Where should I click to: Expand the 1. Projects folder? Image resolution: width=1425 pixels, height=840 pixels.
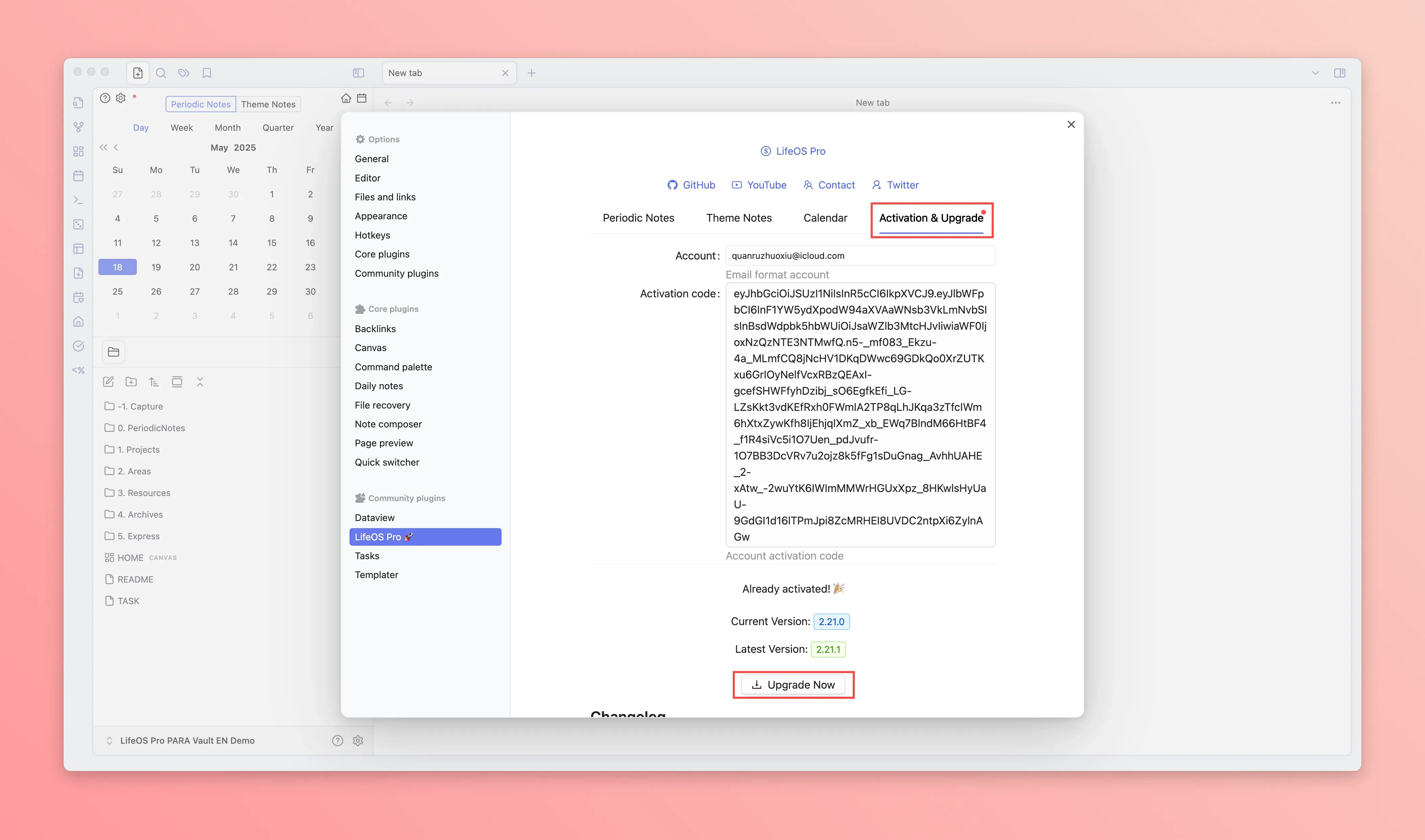(138, 449)
